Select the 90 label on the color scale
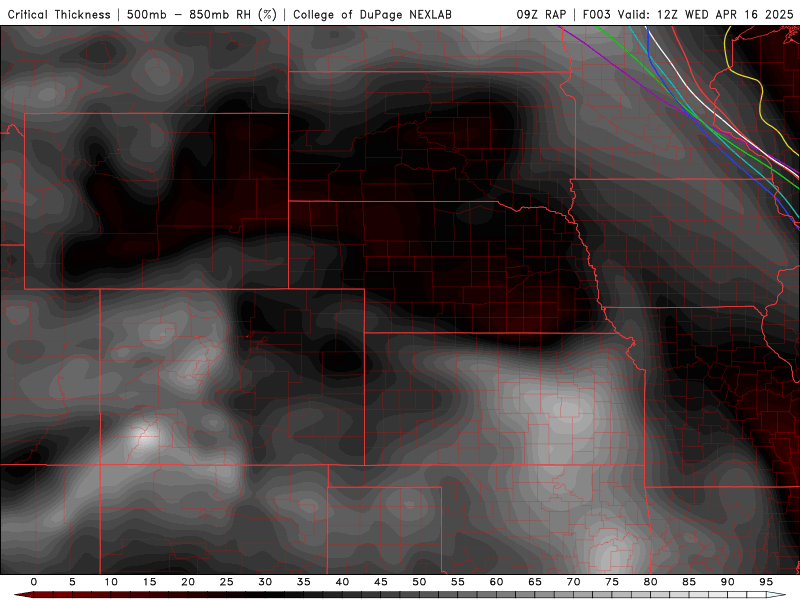Image resolution: width=800 pixels, height=600 pixels. [728, 582]
